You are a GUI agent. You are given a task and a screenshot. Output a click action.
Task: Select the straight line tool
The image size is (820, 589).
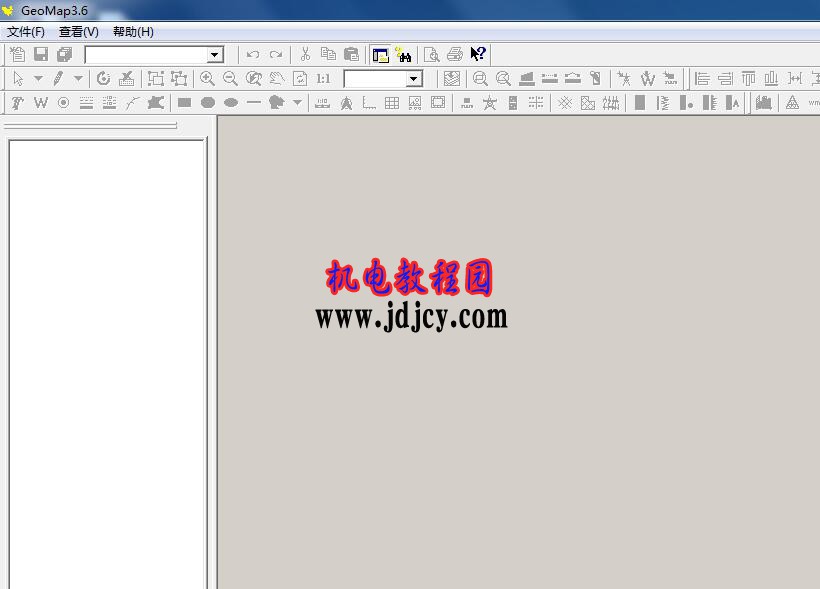[254, 103]
